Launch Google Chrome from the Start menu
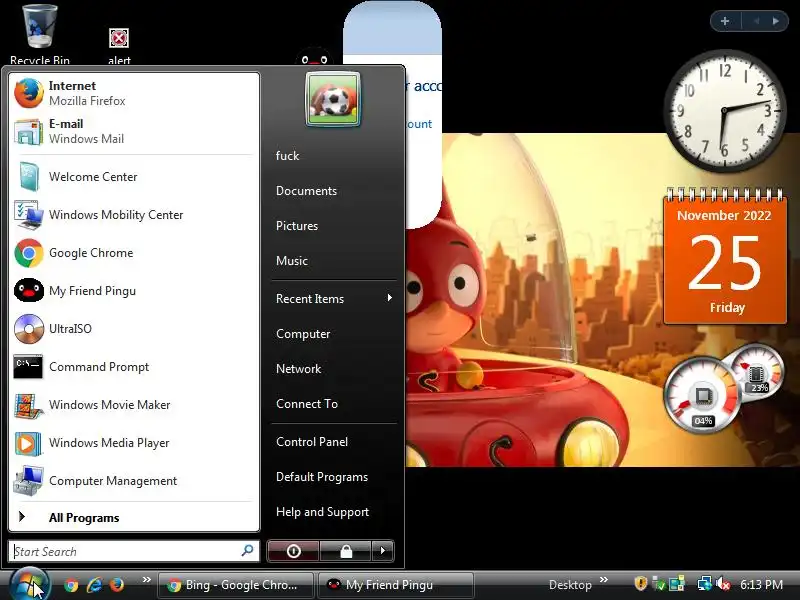Screen dimensions: 800x600 click(134, 253)
